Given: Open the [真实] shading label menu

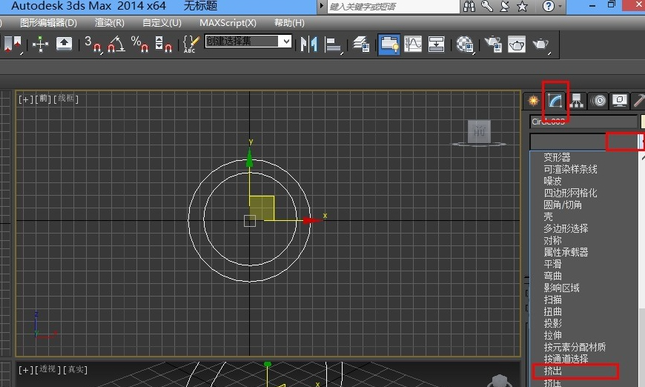Looking at the screenshot, I should [x=75, y=369].
